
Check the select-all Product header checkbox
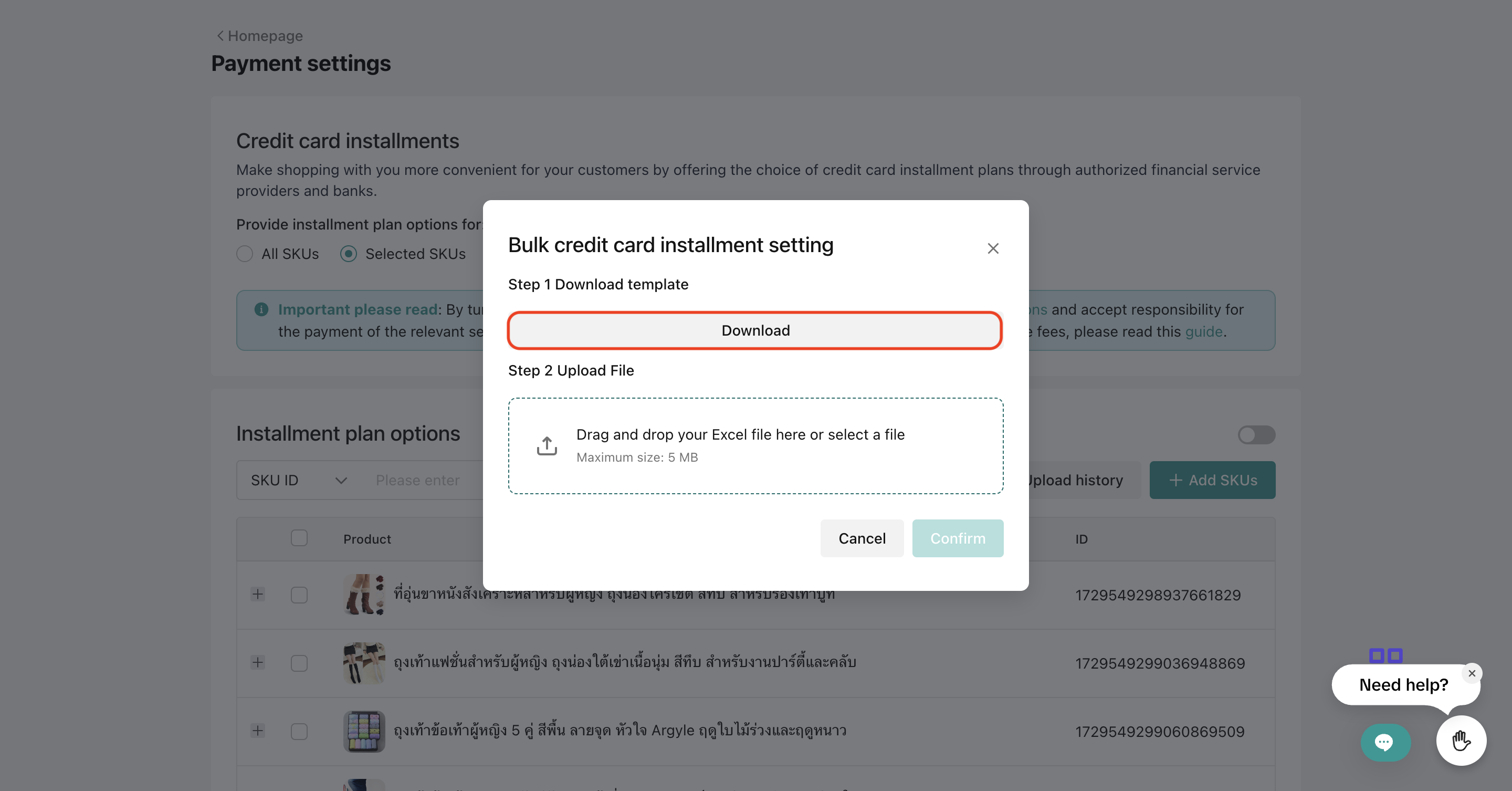tap(299, 538)
